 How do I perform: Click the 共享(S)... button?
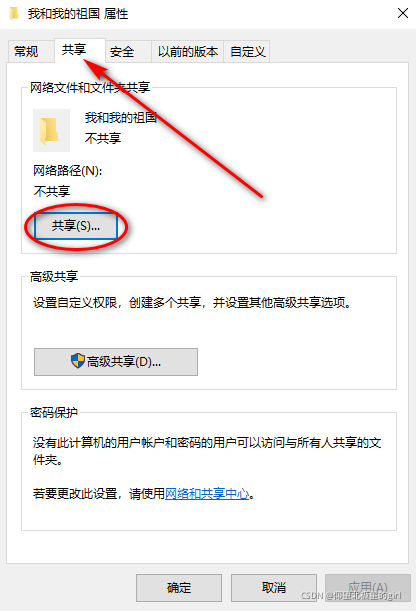click(x=76, y=226)
